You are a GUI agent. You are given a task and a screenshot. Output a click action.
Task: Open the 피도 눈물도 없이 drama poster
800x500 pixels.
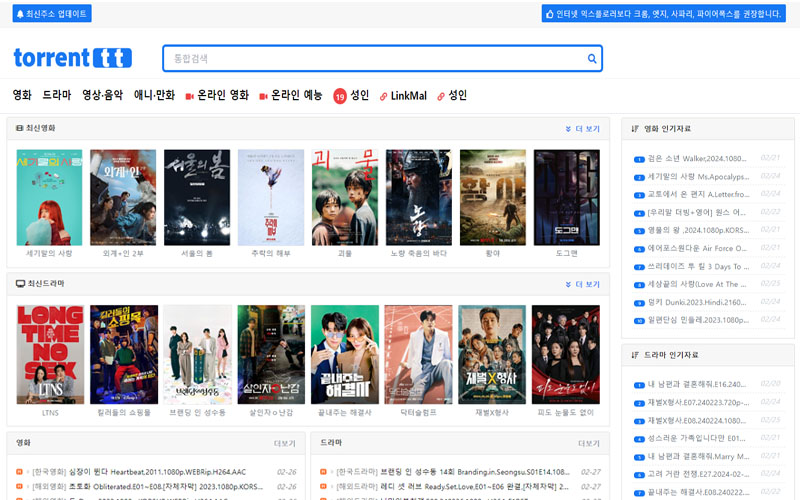[566, 355]
